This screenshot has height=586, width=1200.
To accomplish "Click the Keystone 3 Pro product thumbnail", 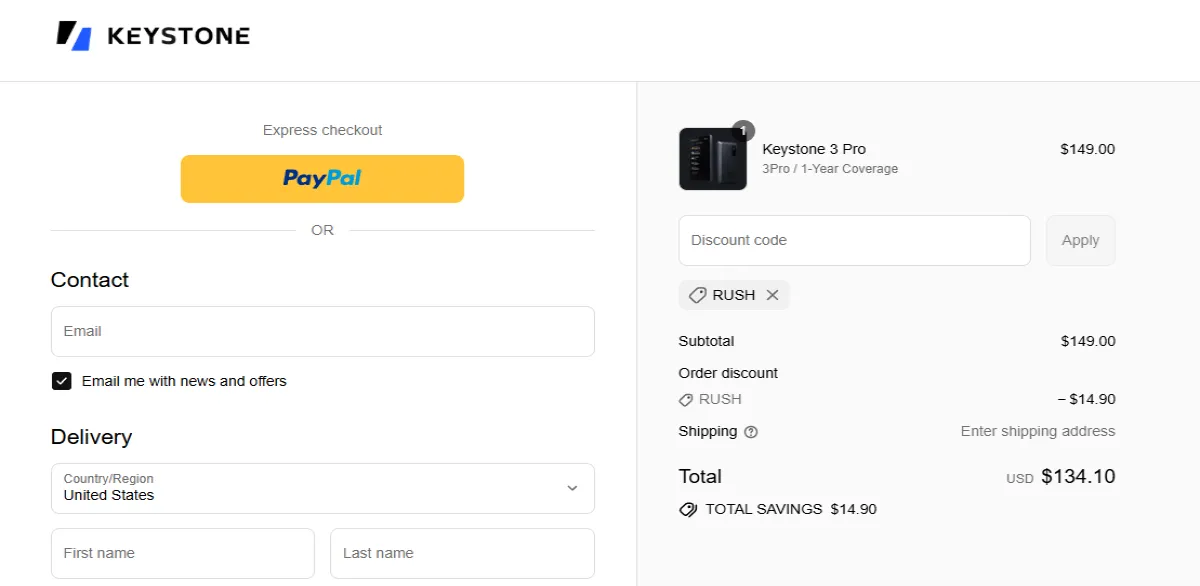I will click(712, 158).
